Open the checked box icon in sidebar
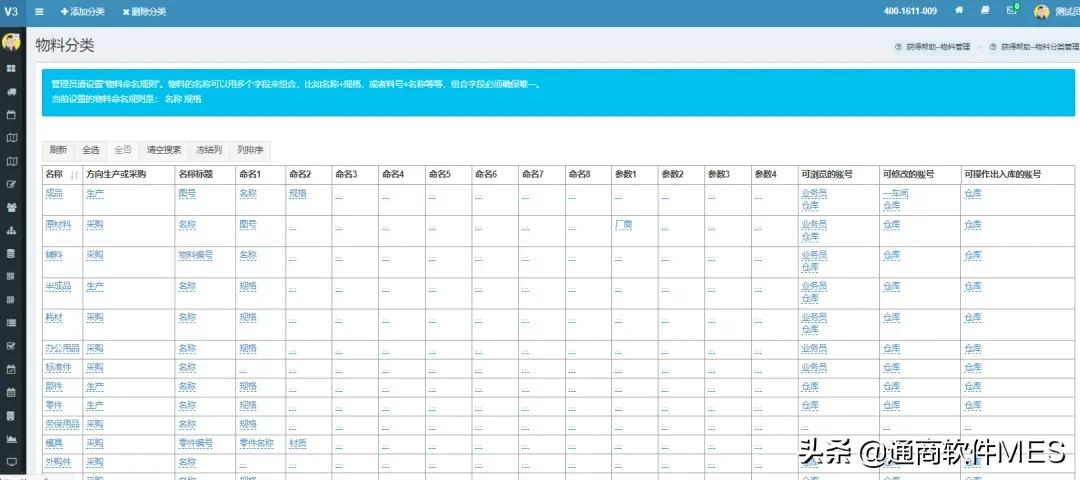Image resolution: width=1080 pixels, height=480 pixels. pos(11,346)
